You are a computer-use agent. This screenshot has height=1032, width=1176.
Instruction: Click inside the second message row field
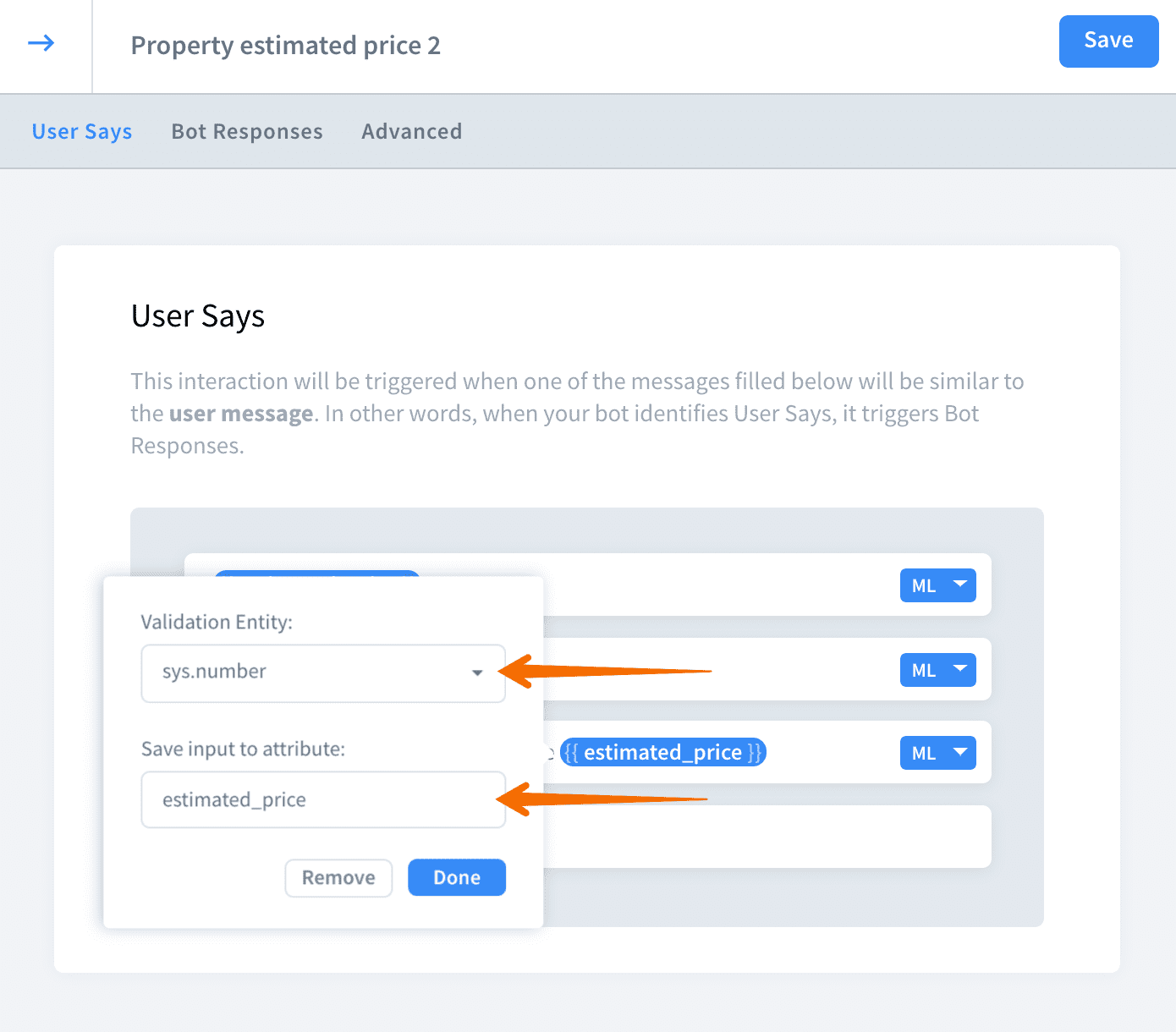point(719,670)
